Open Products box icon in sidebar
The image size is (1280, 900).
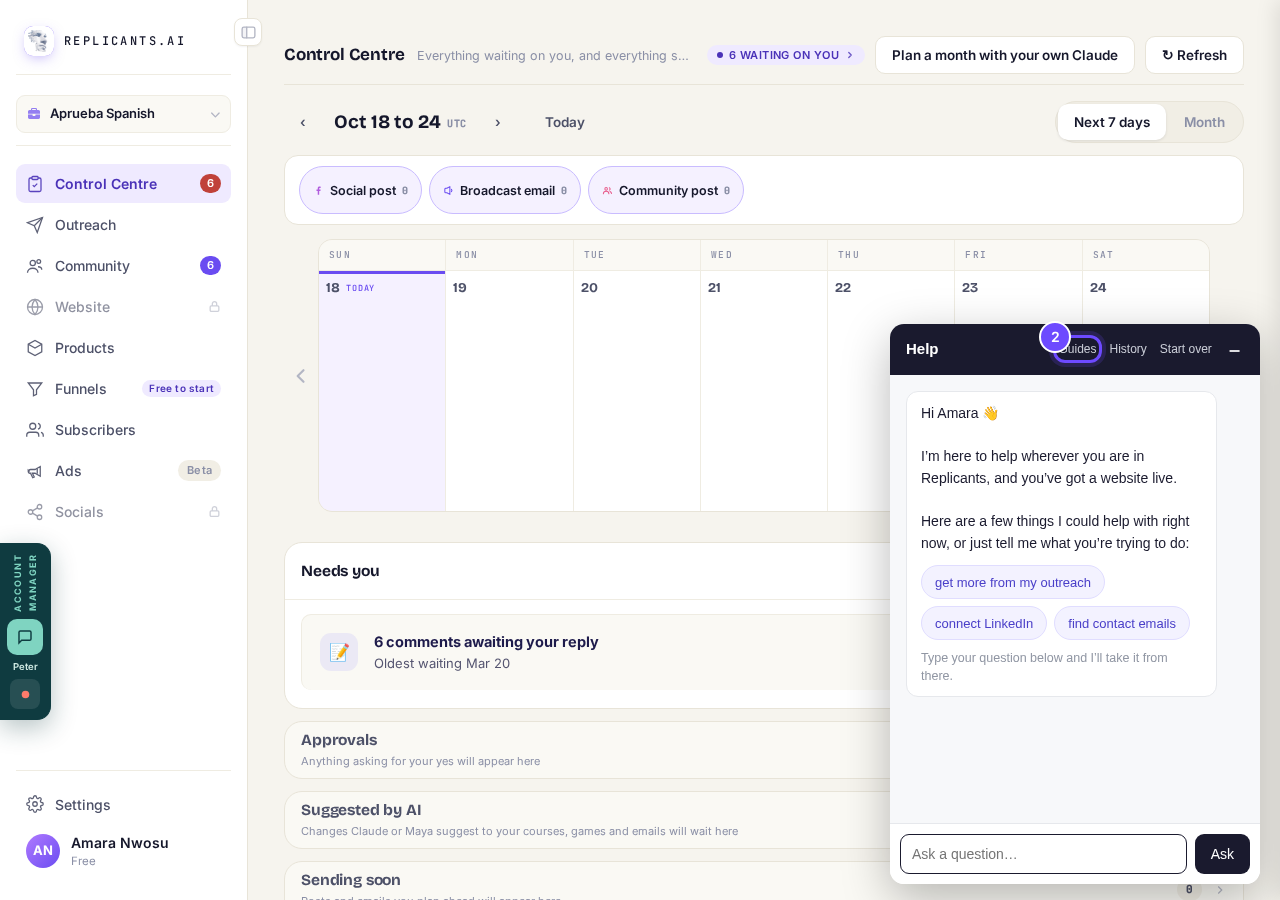(35, 348)
